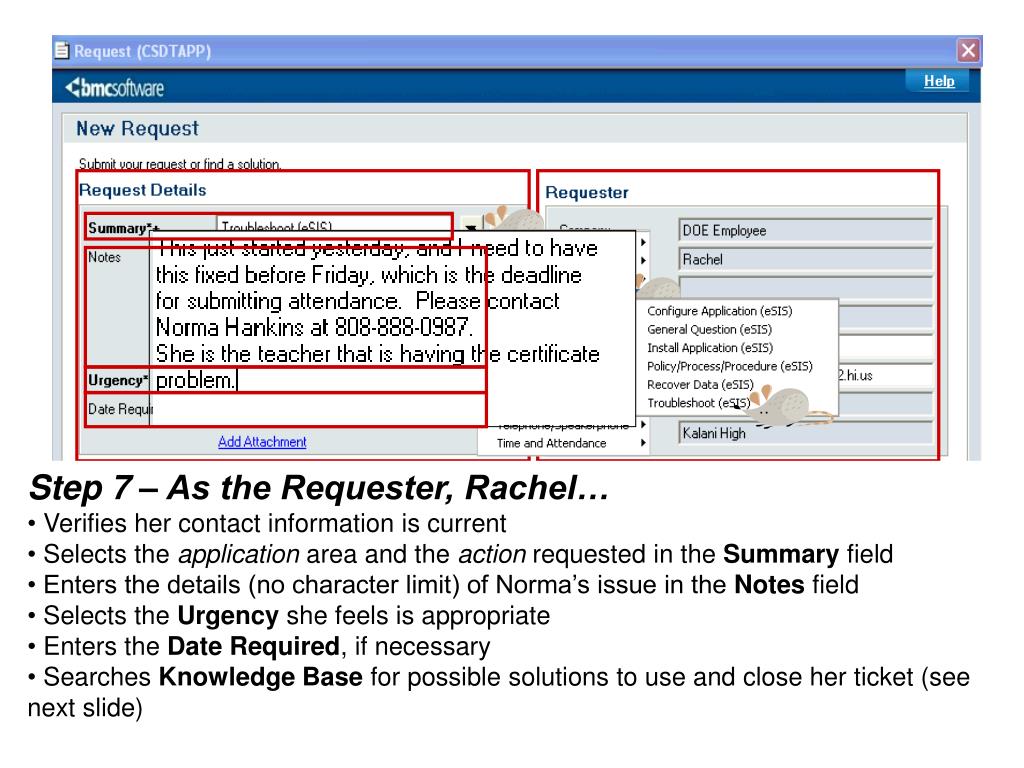Choose General Question (eSIS) from menu

[x=709, y=329]
